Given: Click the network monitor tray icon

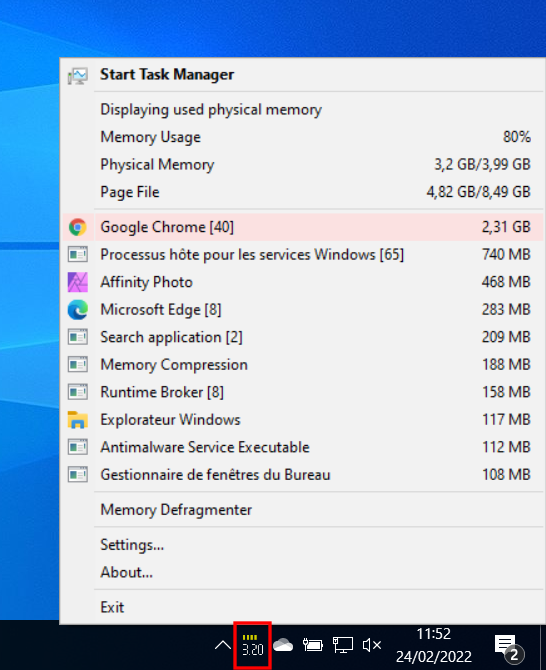Looking at the screenshot, I should [x=343, y=645].
